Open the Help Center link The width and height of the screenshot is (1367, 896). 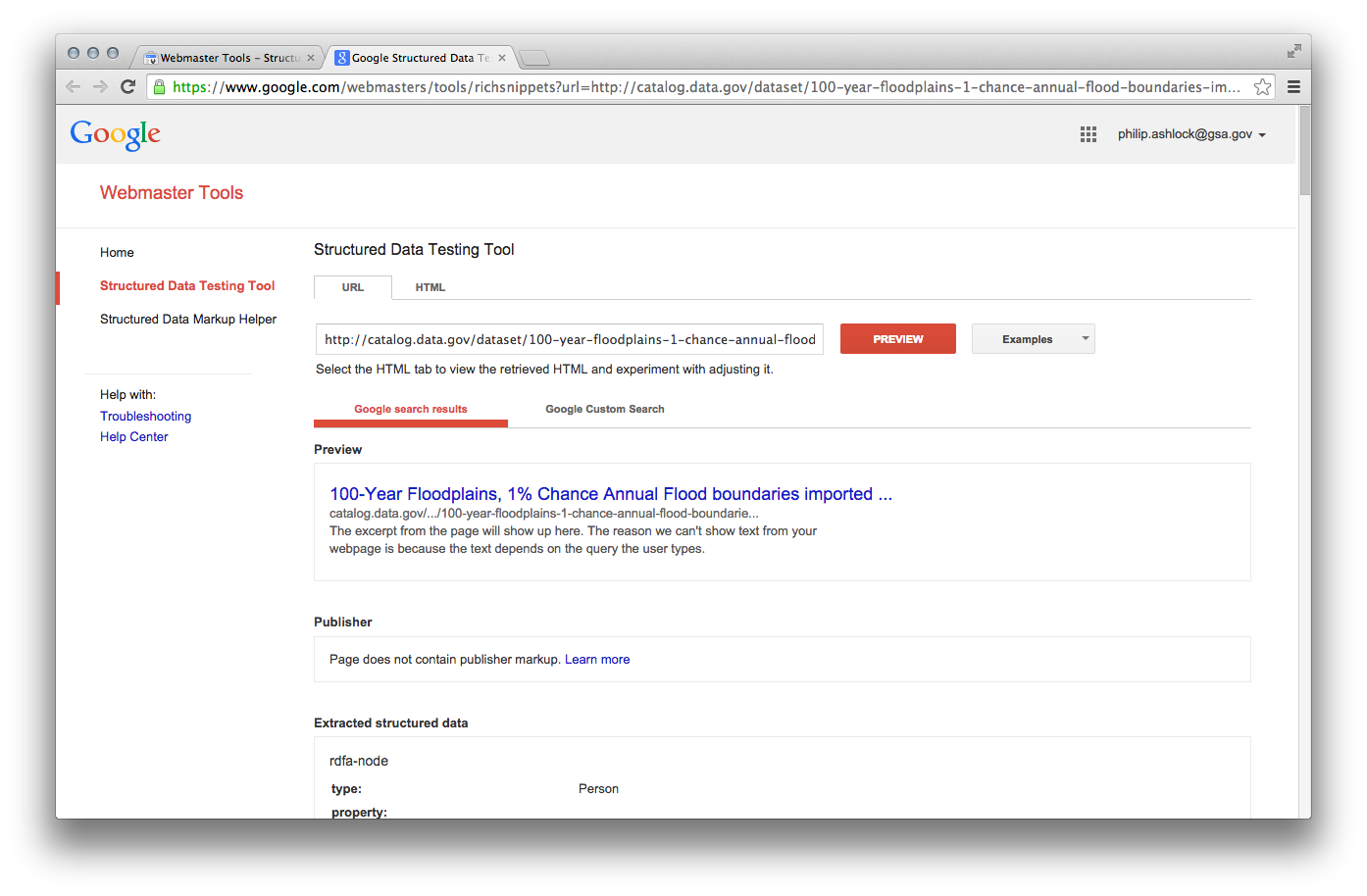(133, 436)
